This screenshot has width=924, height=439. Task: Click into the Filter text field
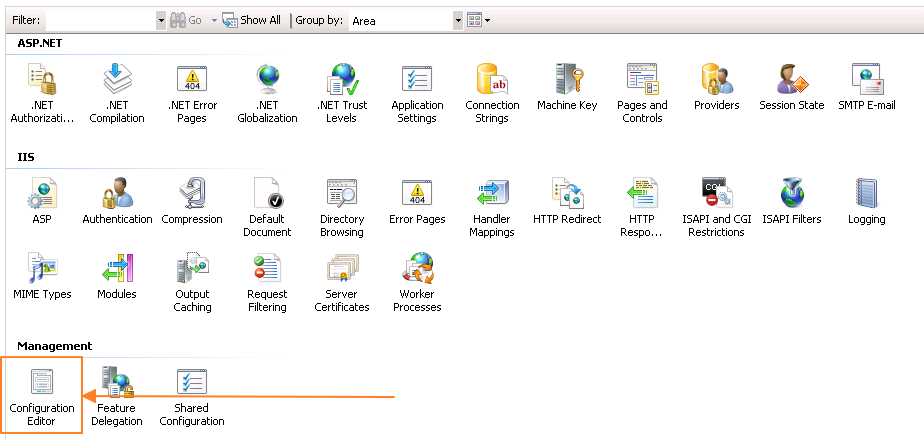point(101,21)
